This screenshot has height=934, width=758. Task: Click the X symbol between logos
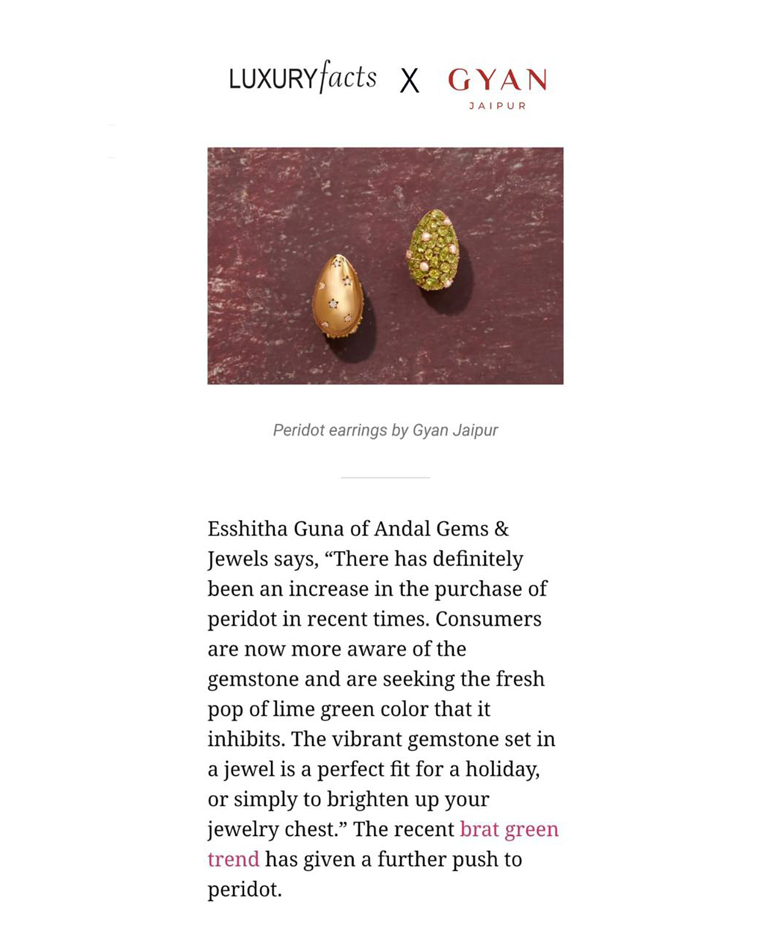click(x=409, y=81)
